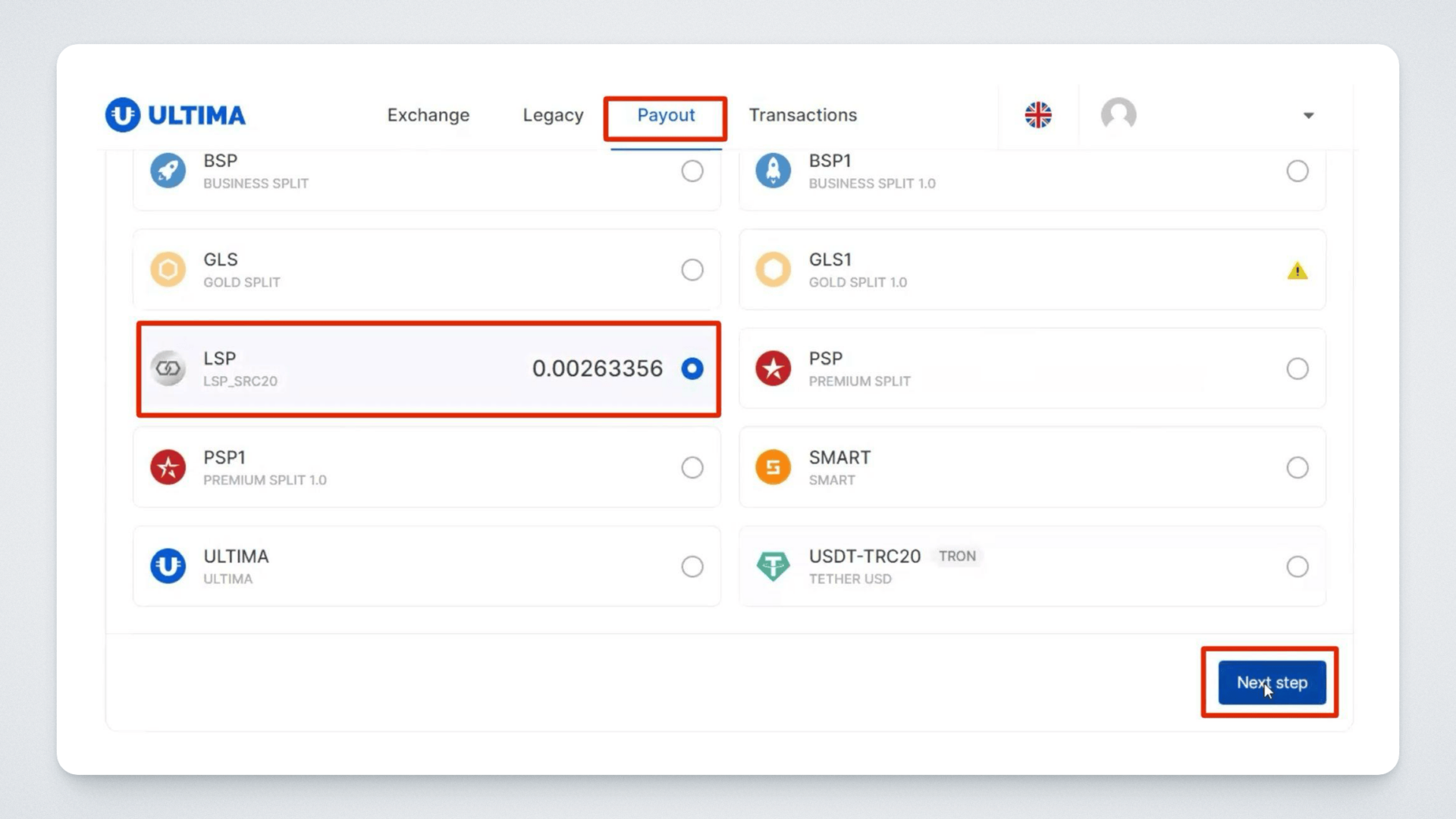Screen dimensions: 1456x819
Task: Open the Transactions tab
Action: [x=802, y=115]
